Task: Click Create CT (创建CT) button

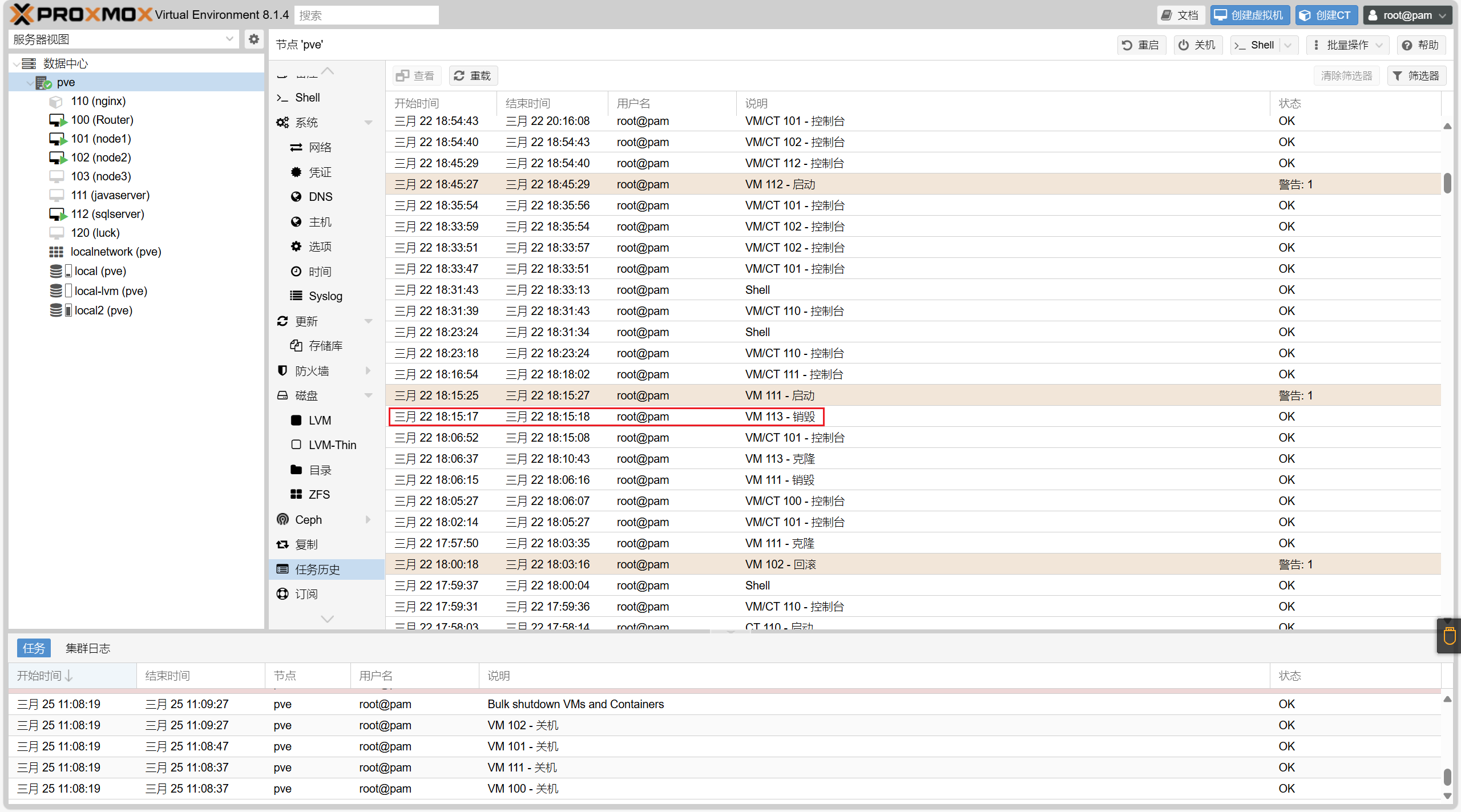Action: [x=1326, y=15]
